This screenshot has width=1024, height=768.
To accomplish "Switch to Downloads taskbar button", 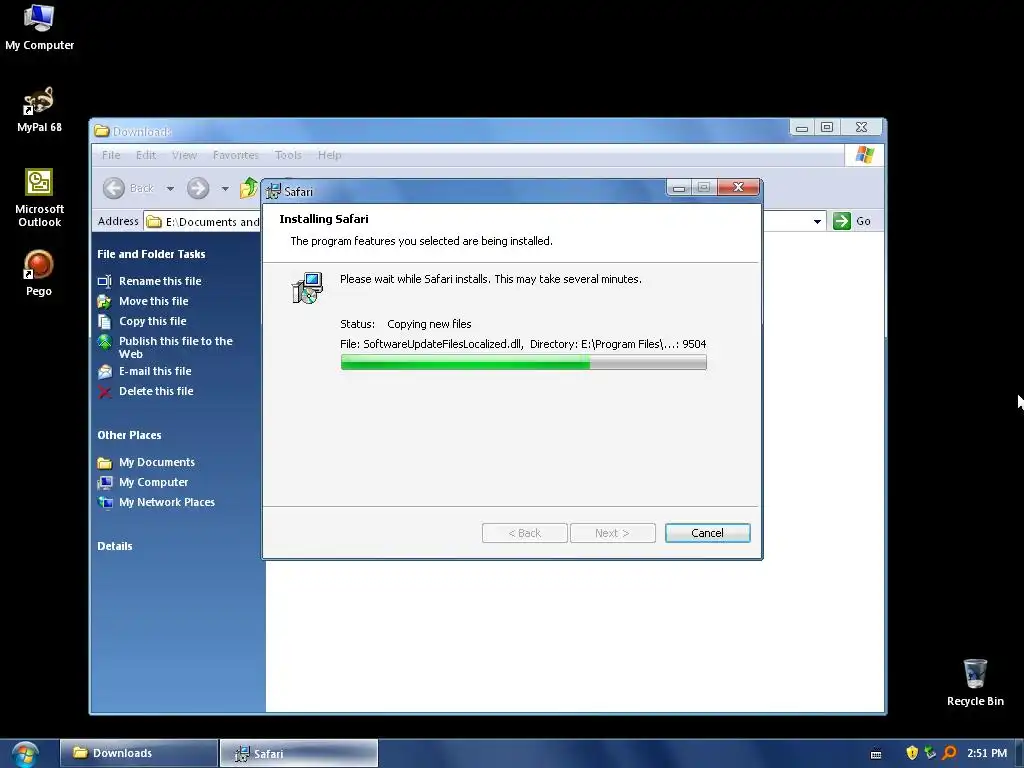I will (138, 753).
